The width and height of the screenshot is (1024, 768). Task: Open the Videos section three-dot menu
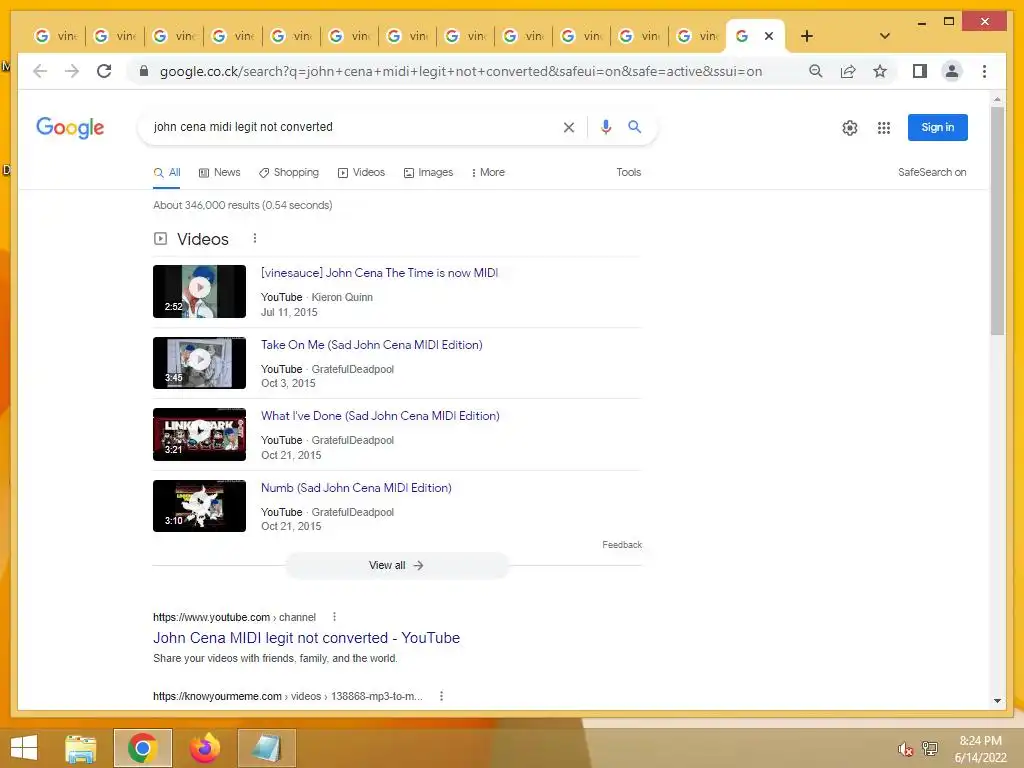pos(255,238)
